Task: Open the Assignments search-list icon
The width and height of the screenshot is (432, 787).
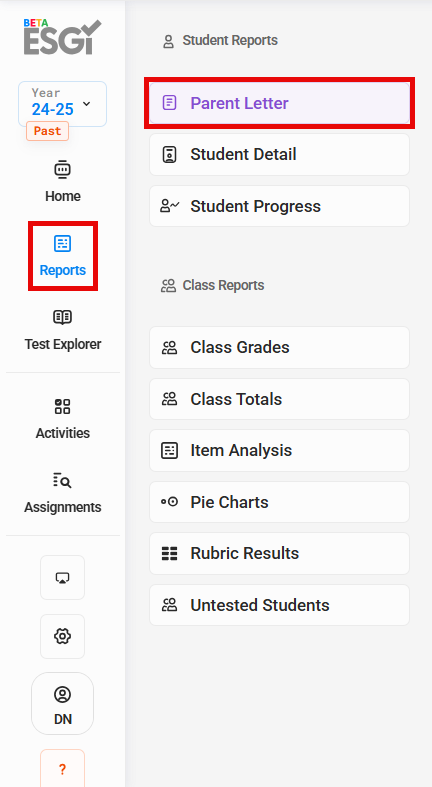Action: tap(62, 480)
